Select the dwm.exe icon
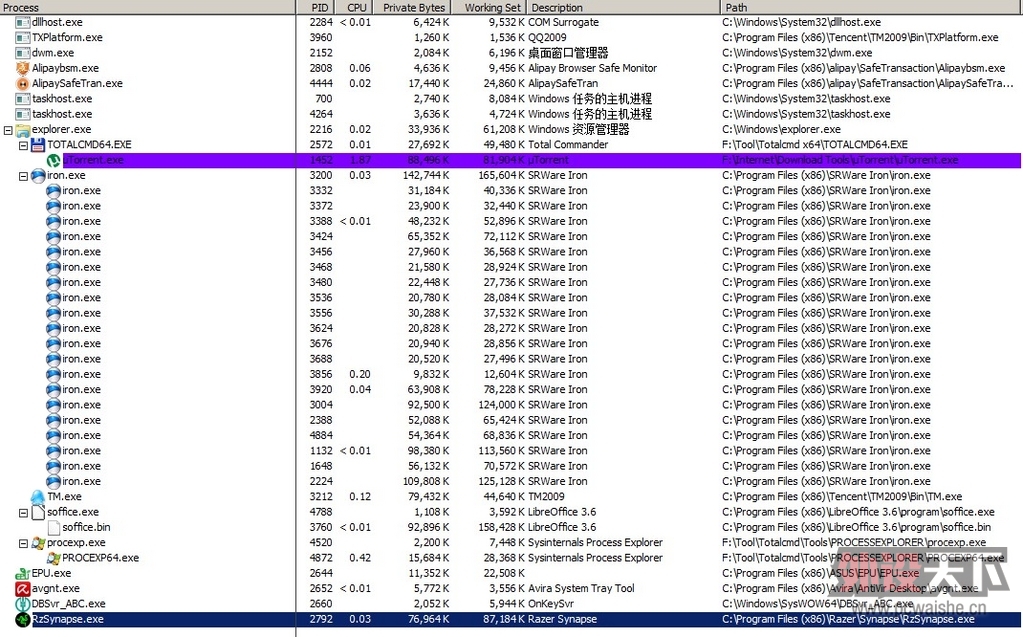The width and height of the screenshot is (1023, 637). pos(22,53)
